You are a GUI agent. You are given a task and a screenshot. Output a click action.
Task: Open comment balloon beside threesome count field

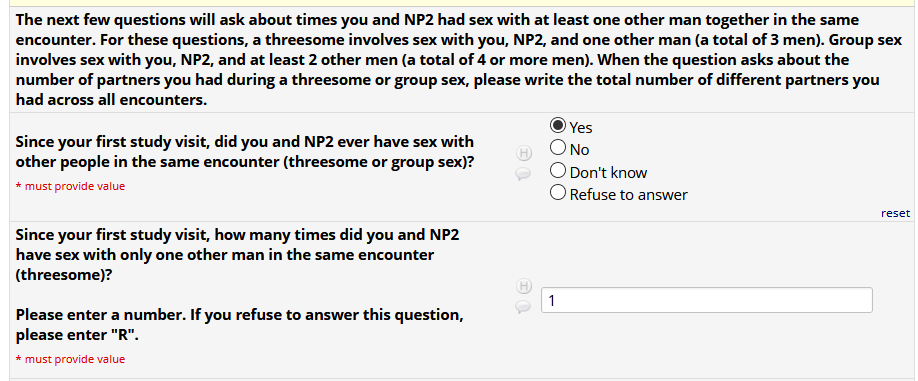523,307
